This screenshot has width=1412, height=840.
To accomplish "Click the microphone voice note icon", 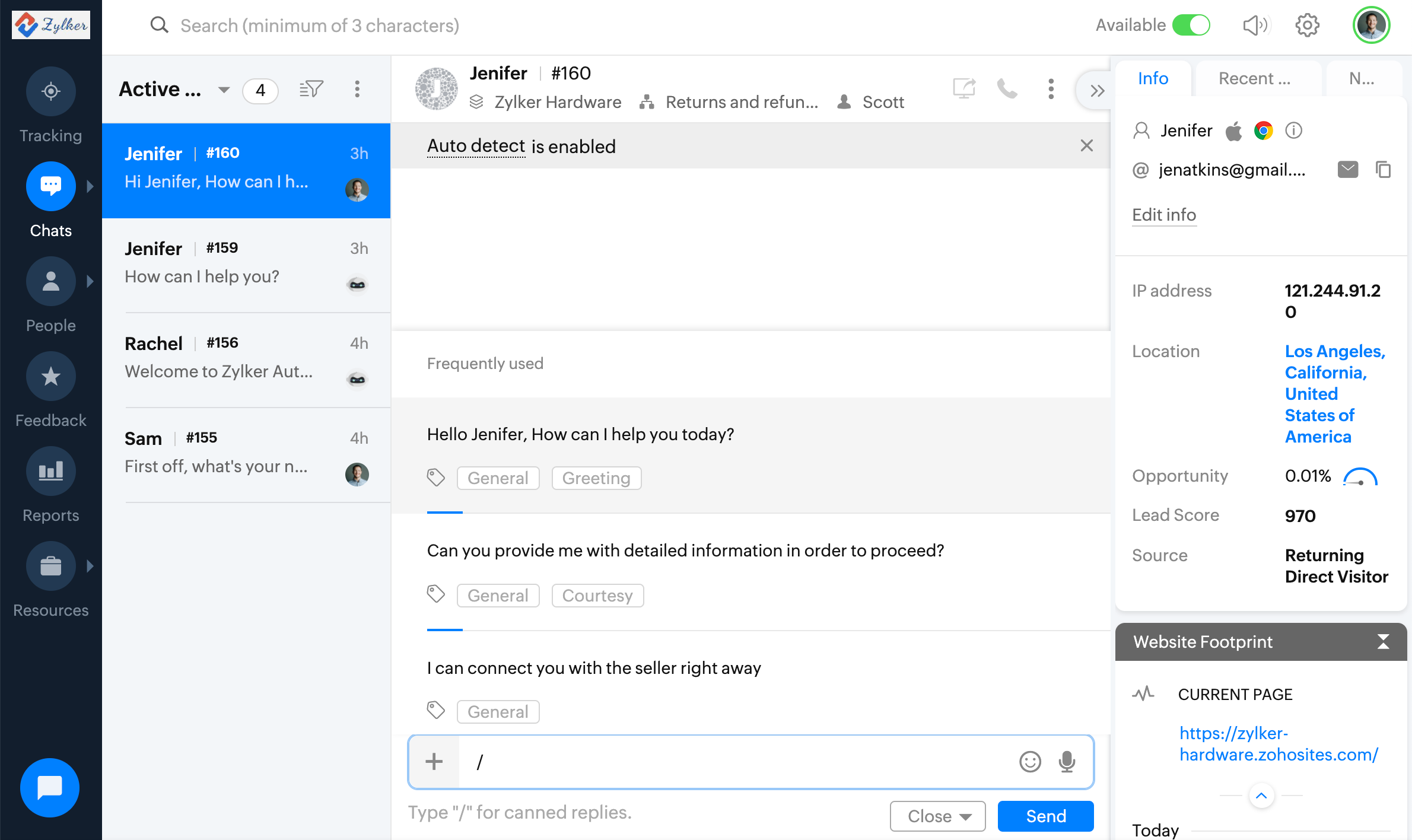I will 1067,762.
